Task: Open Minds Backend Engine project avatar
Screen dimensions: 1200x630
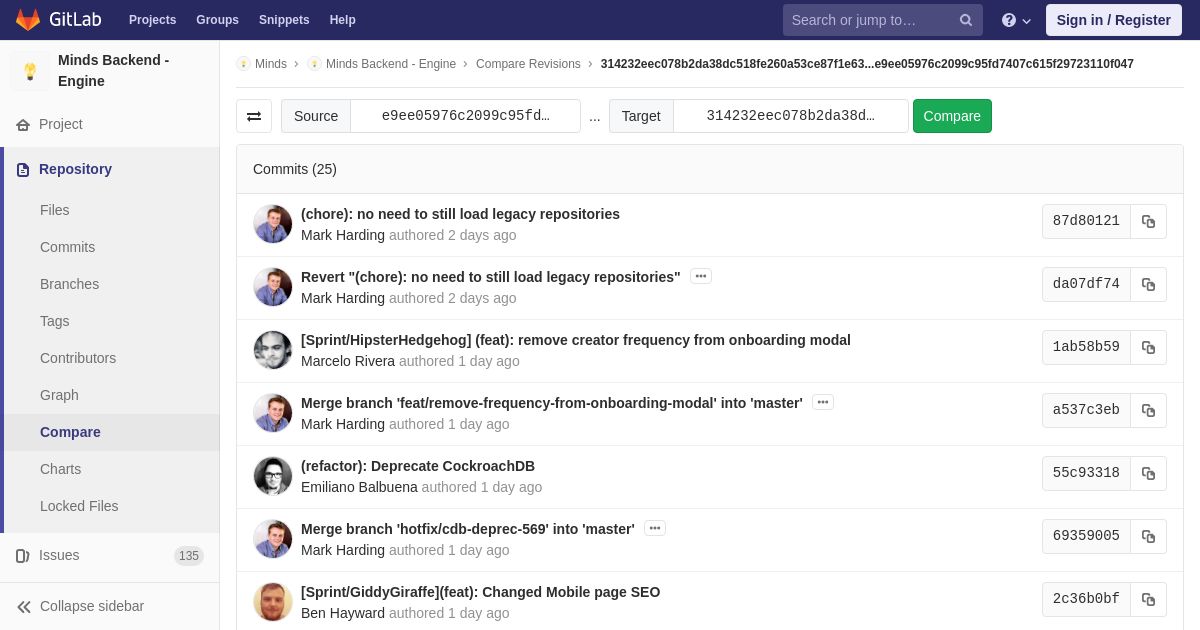Action: tap(30, 71)
